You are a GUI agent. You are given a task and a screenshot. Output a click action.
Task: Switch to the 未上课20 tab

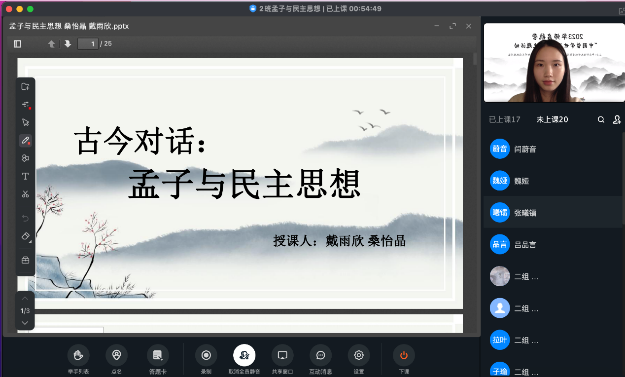click(552, 119)
